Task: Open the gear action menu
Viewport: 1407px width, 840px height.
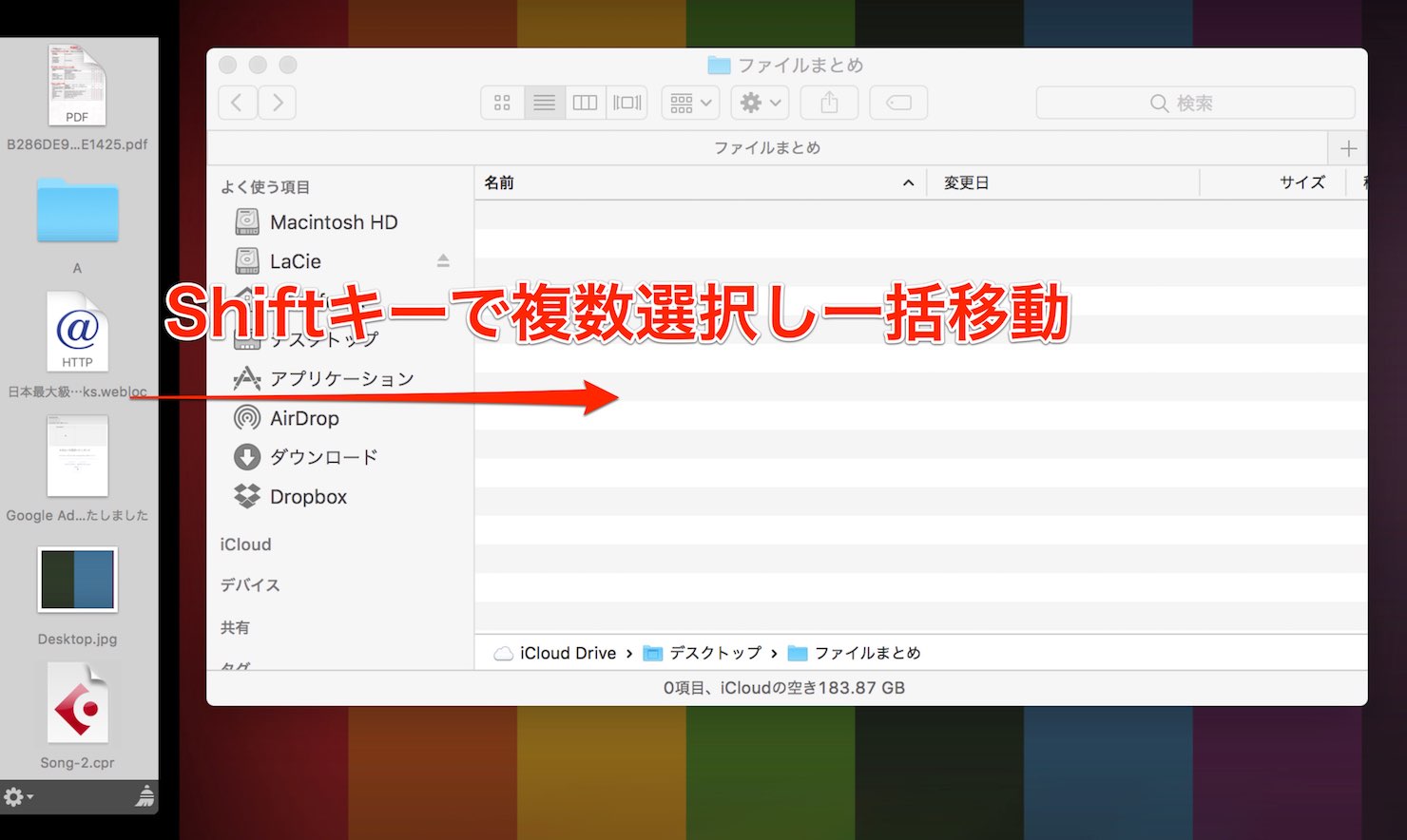Action: 760,103
